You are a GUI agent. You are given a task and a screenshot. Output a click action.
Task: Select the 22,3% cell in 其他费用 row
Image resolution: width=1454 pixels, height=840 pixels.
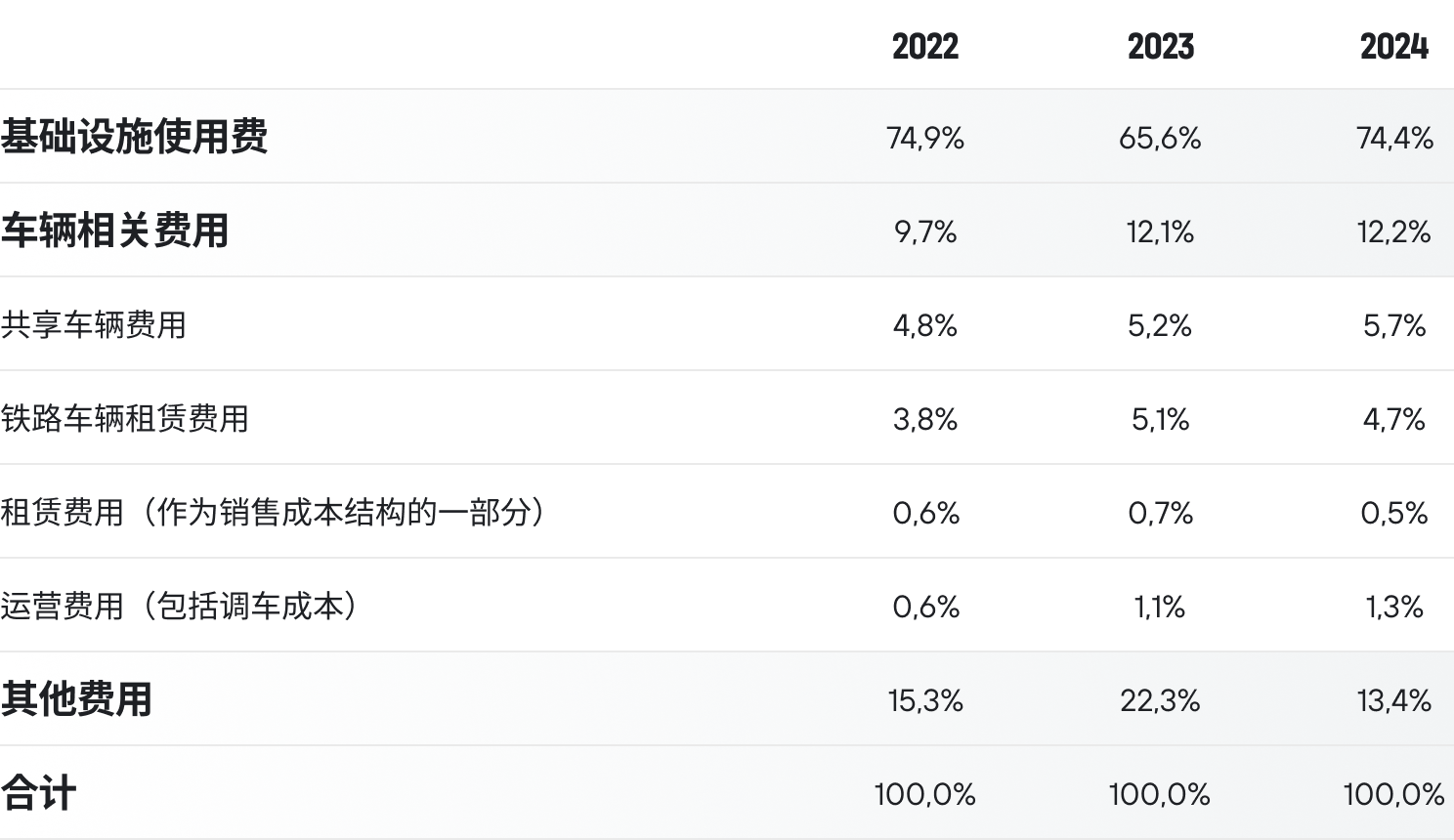tap(1161, 700)
